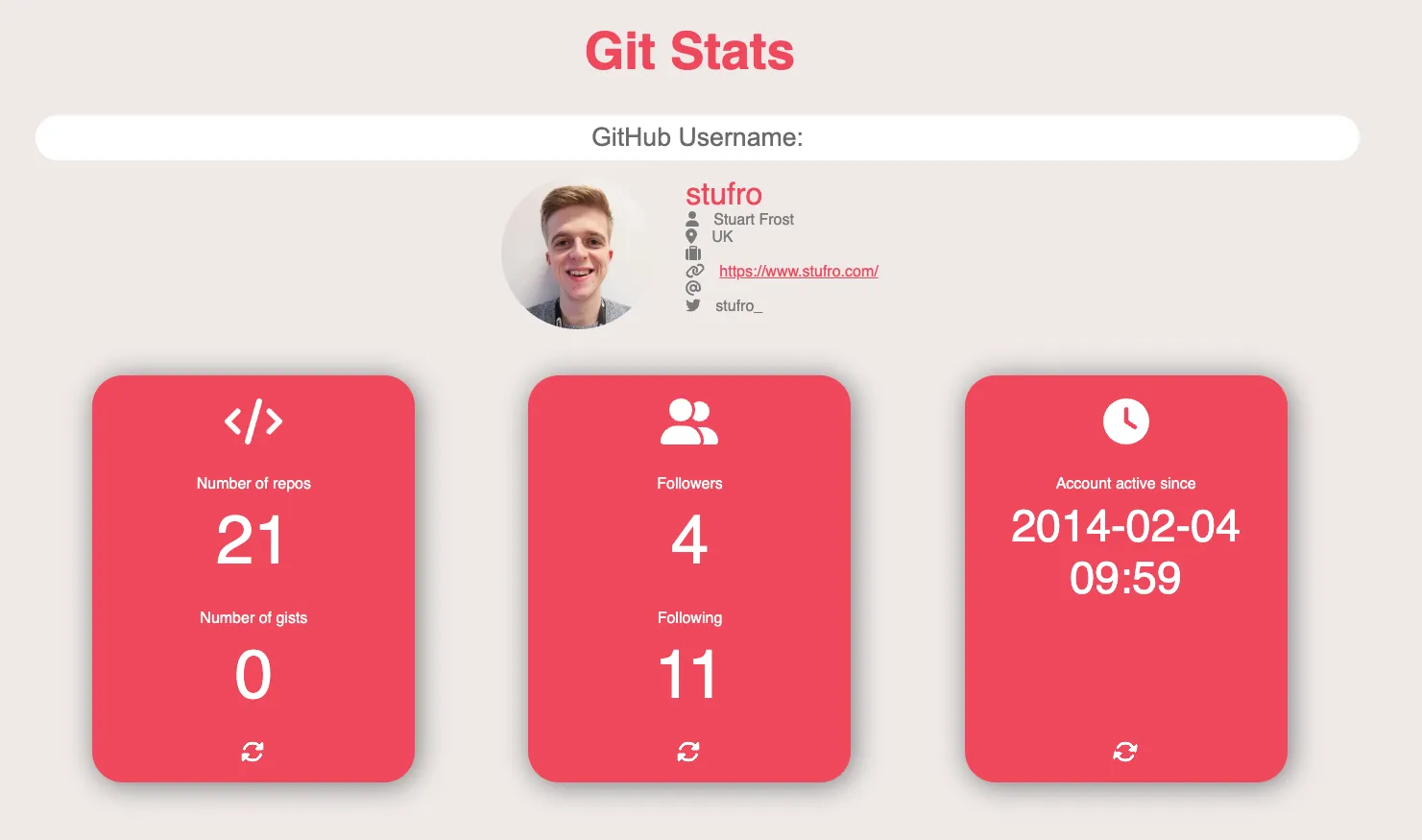Click the profile avatar photo
The height and width of the screenshot is (840, 1422).
click(x=576, y=253)
